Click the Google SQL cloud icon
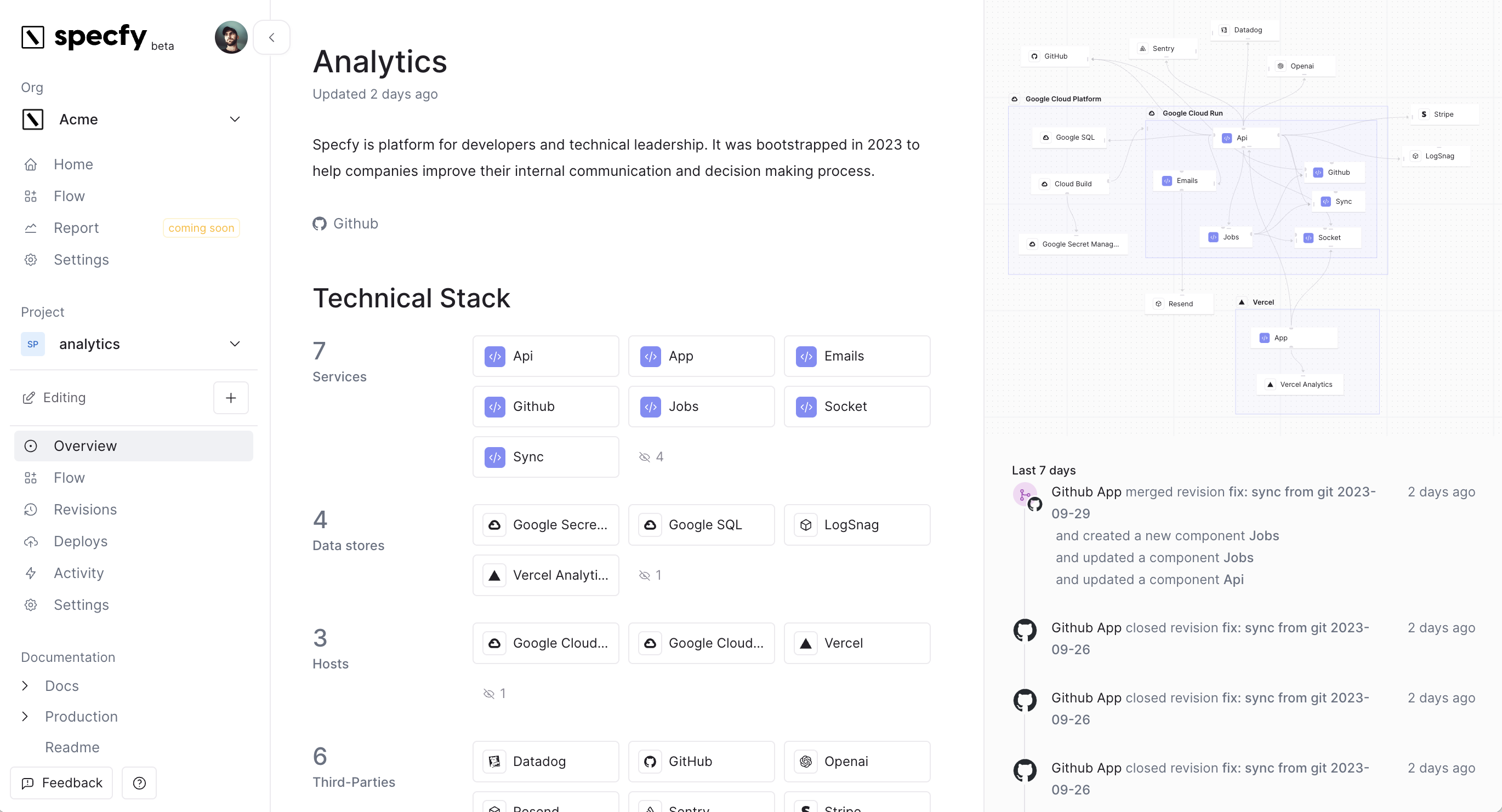 [650, 525]
